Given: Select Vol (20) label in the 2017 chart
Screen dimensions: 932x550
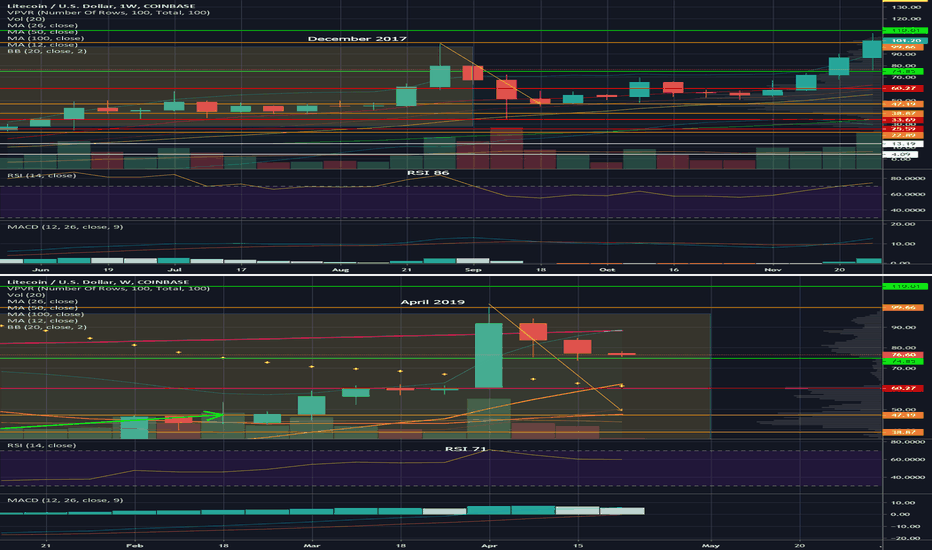Looking at the screenshot, I should [x=26, y=19].
